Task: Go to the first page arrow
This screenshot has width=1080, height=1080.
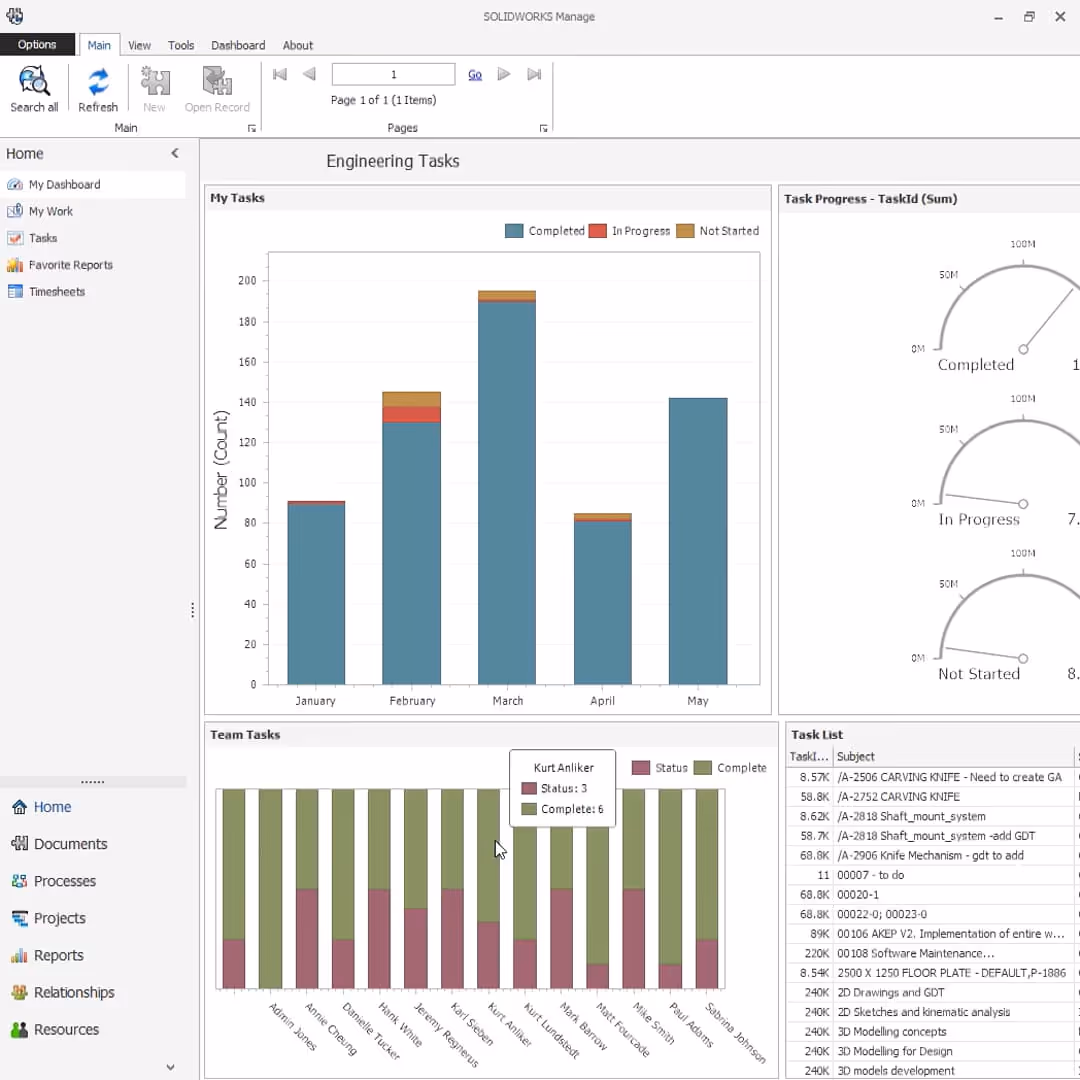Action: pyautogui.click(x=280, y=74)
